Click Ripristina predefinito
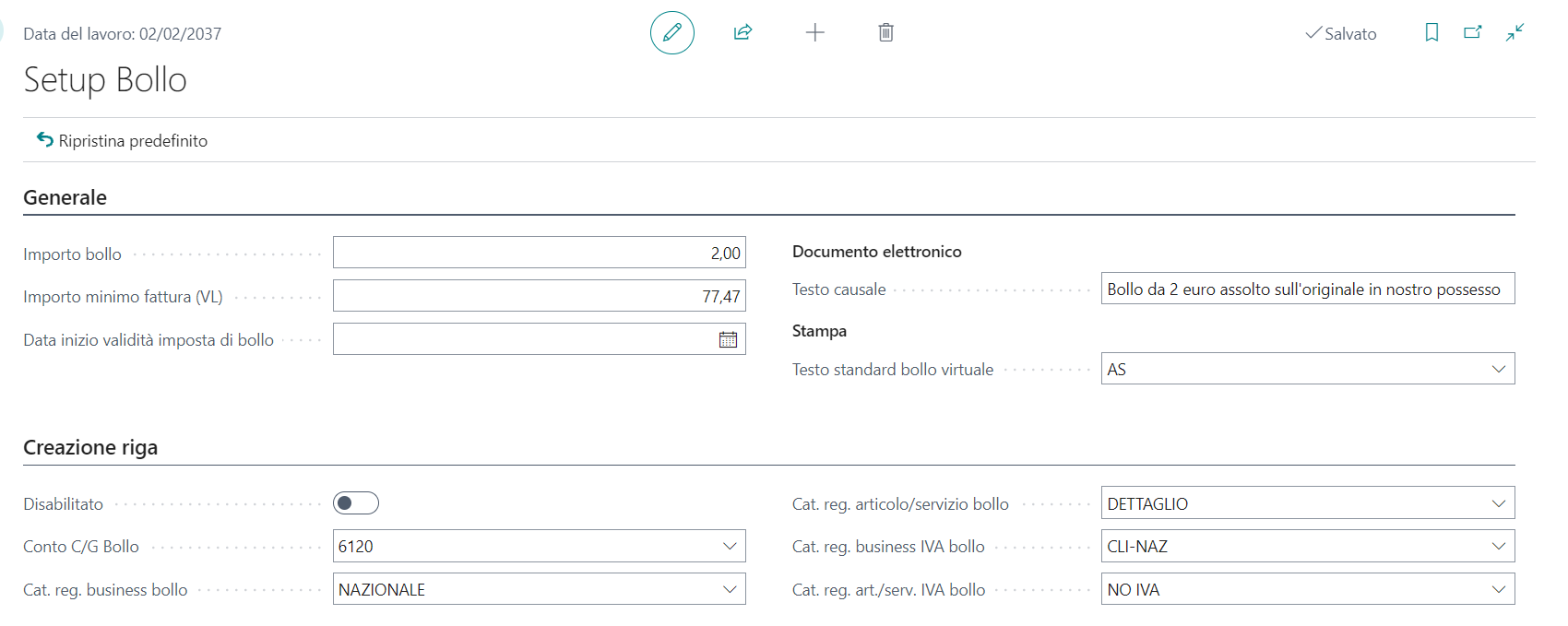The width and height of the screenshot is (1568, 626). 122,140
